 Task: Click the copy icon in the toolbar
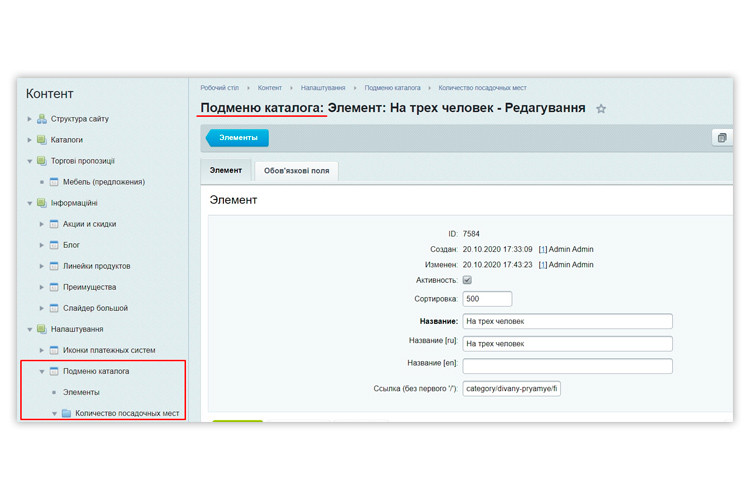(722, 138)
